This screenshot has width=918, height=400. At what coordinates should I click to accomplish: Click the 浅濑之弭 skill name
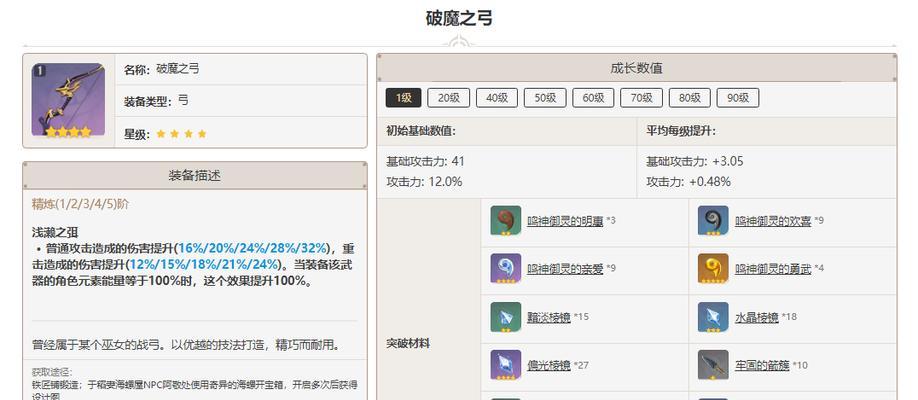[x=55, y=233]
